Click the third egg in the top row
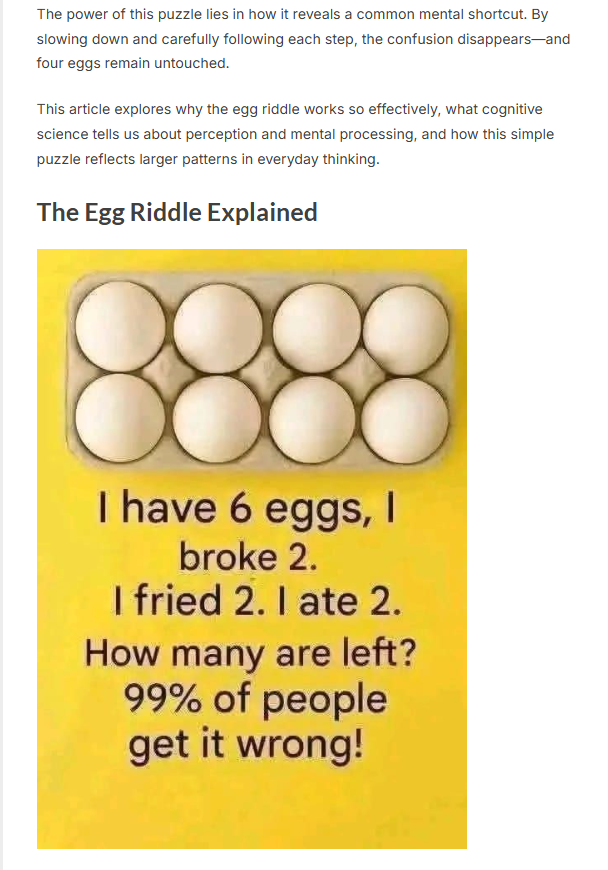 [314, 324]
